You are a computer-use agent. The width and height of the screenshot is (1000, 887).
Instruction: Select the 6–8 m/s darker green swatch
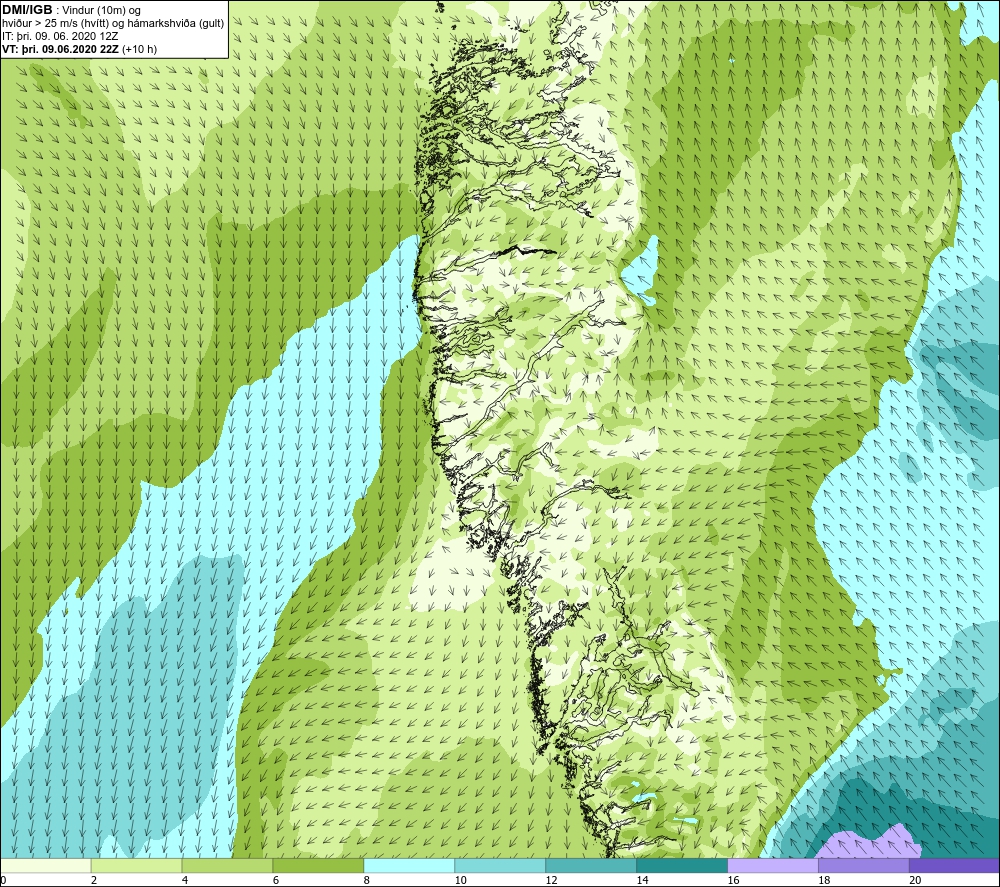(318, 866)
